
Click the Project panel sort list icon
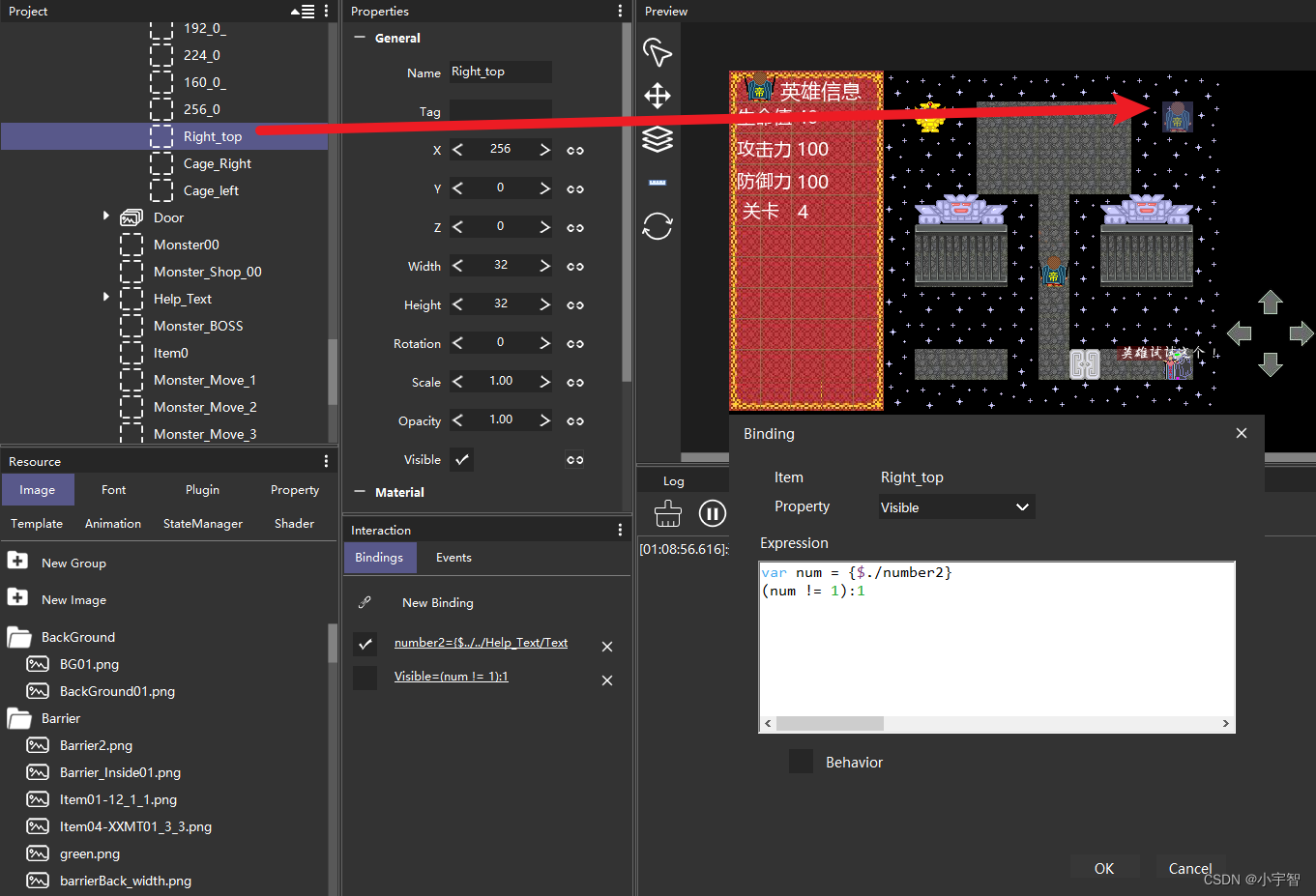pyautogui.click(x=303, y=12)
